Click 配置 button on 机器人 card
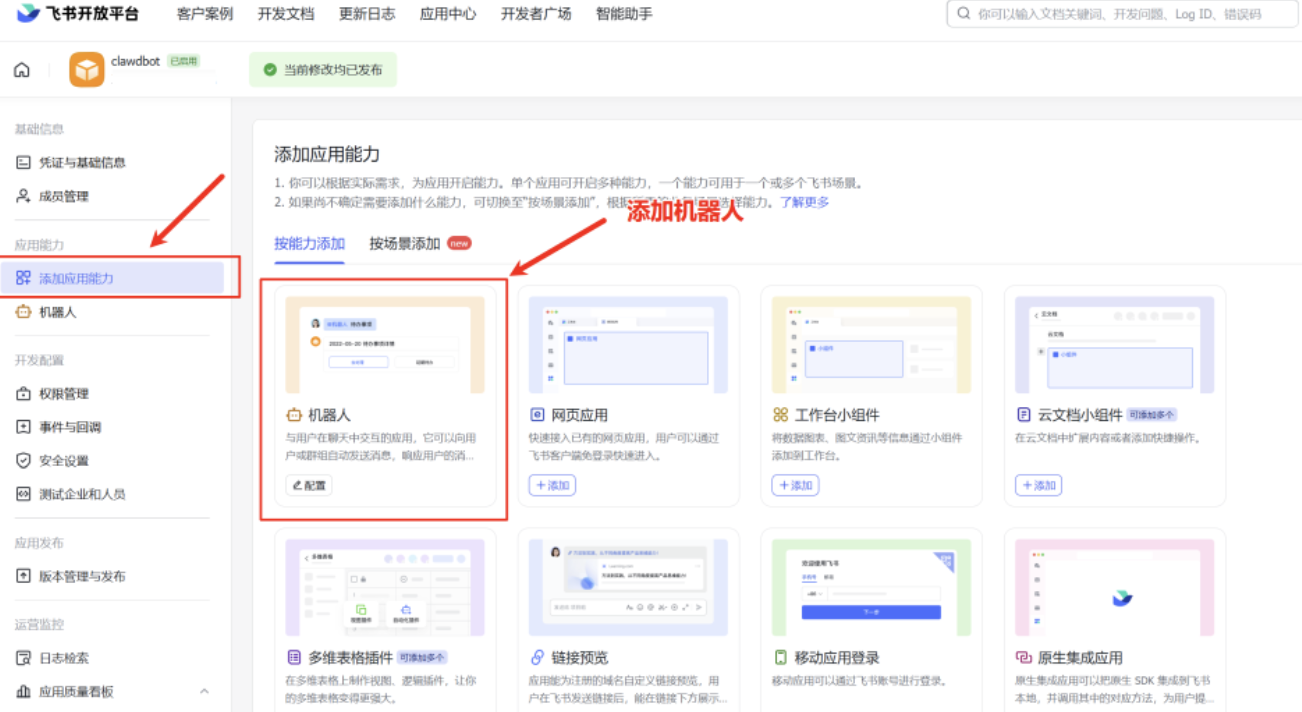 click(x=310, y=485)
